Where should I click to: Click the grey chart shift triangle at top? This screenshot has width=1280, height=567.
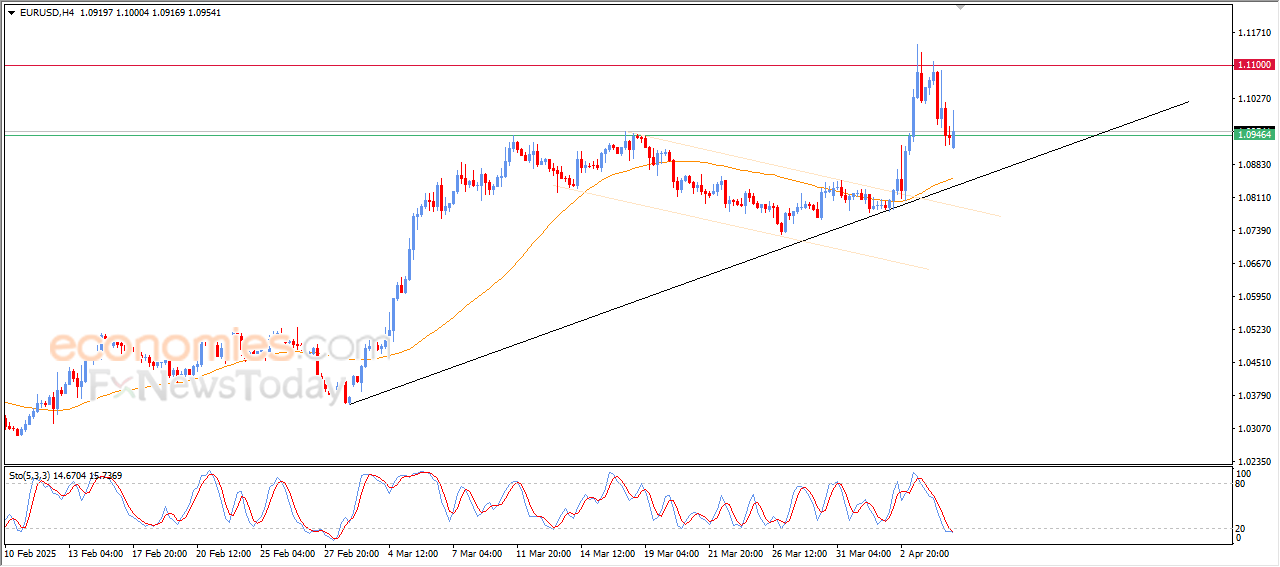[x=961, y=8]
